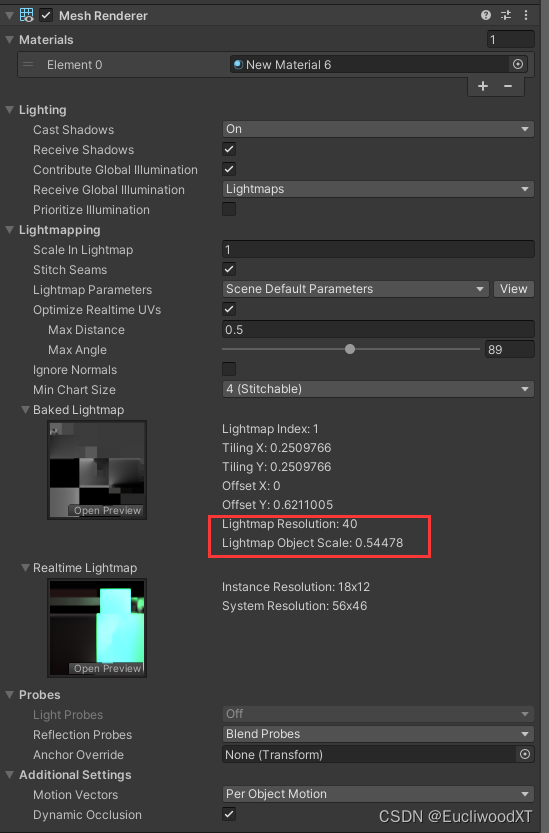The height and width of the screenshot is (833, 549).
Task: Click the Offset X: 0 text
Action: (x=251, y=486)
